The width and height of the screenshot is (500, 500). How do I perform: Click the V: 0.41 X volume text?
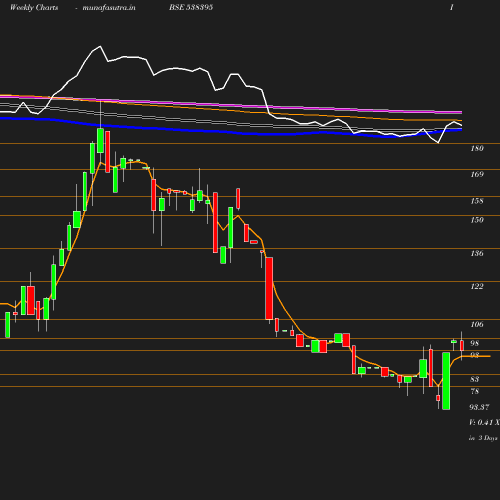coord(484,423)
